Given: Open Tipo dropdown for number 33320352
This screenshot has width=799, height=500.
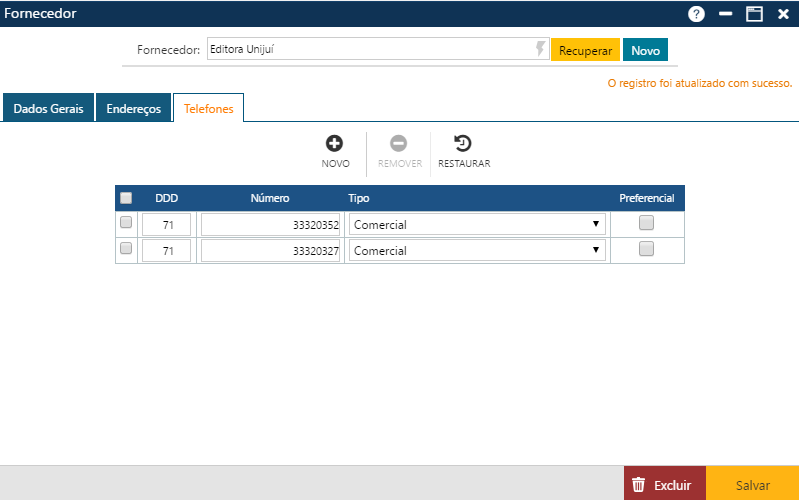Looking at the screenshot, I should click(477, 224).
